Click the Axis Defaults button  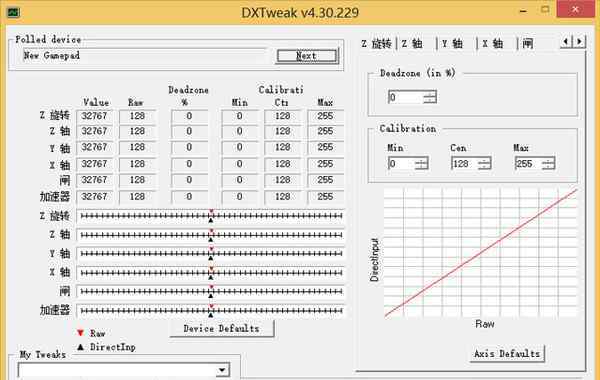[507, 354]
